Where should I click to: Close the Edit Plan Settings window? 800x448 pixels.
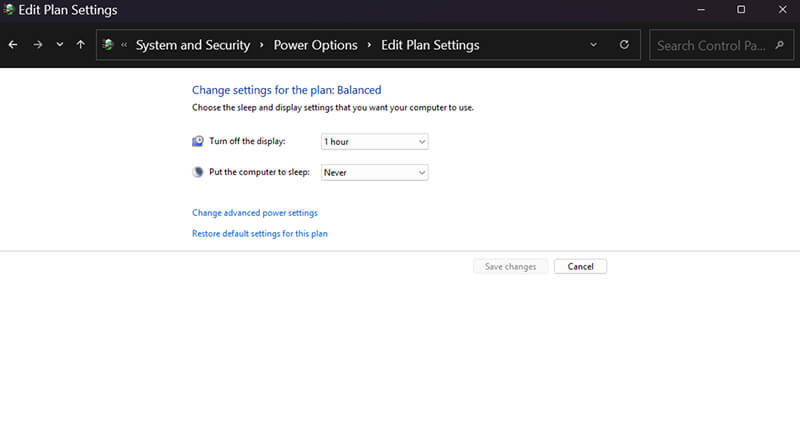[x=782, y=10]
